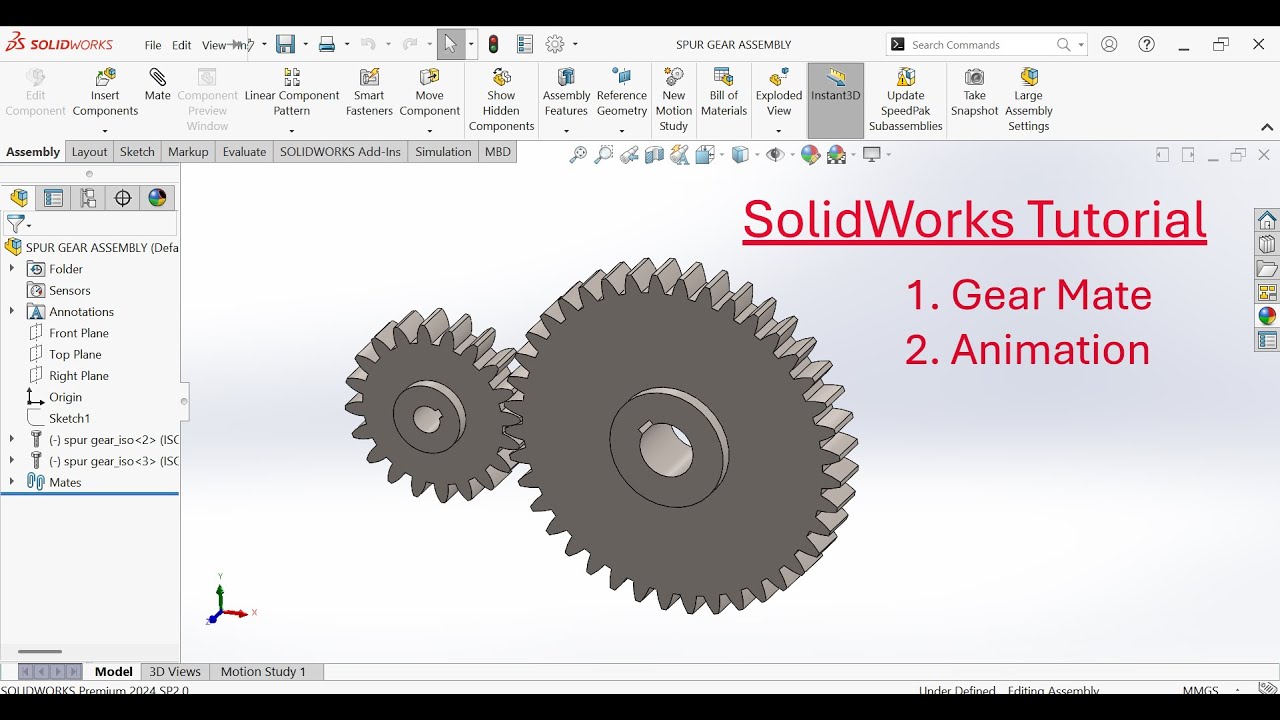Image resolution: width=1280 pixels, height=720 pixels.
Task: Click the feature tree horizontal scrollbar
Action: (40, 652)
